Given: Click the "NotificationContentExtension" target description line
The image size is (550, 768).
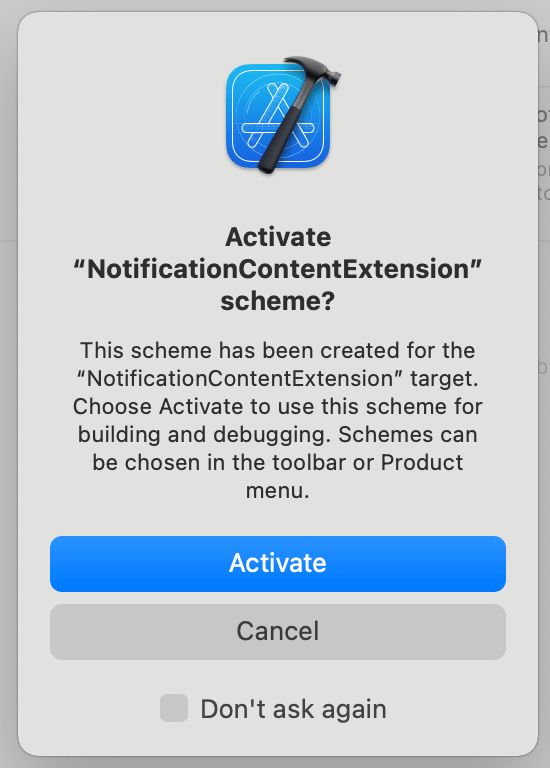Looking at the screenshot, I should click(278, 378).
